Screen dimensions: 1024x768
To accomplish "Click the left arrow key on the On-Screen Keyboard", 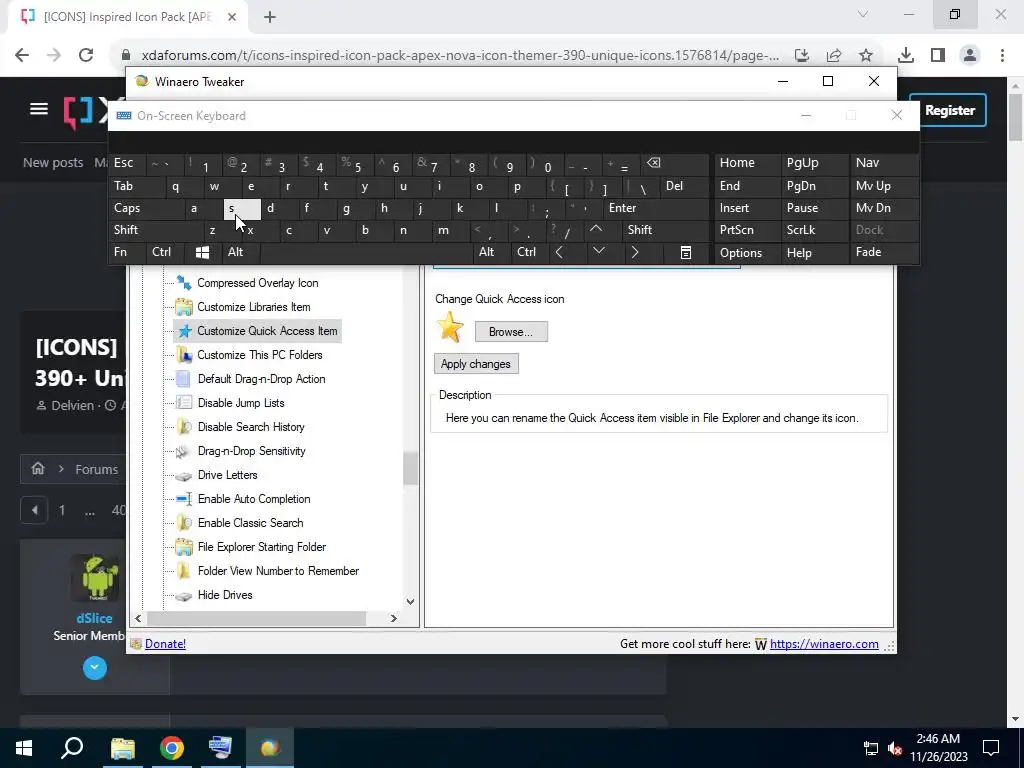I will 560,253.
